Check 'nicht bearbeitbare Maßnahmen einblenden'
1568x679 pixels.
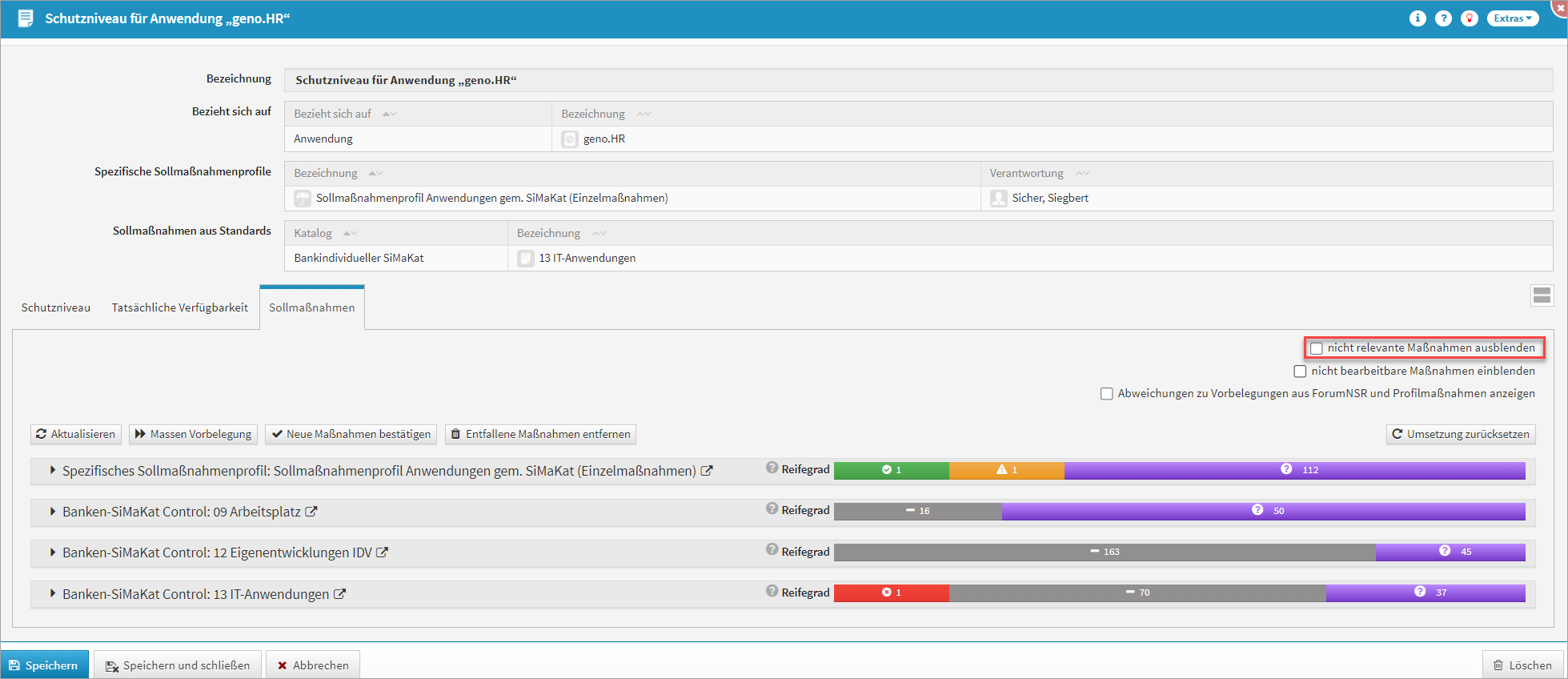[x=1300, y=372]
